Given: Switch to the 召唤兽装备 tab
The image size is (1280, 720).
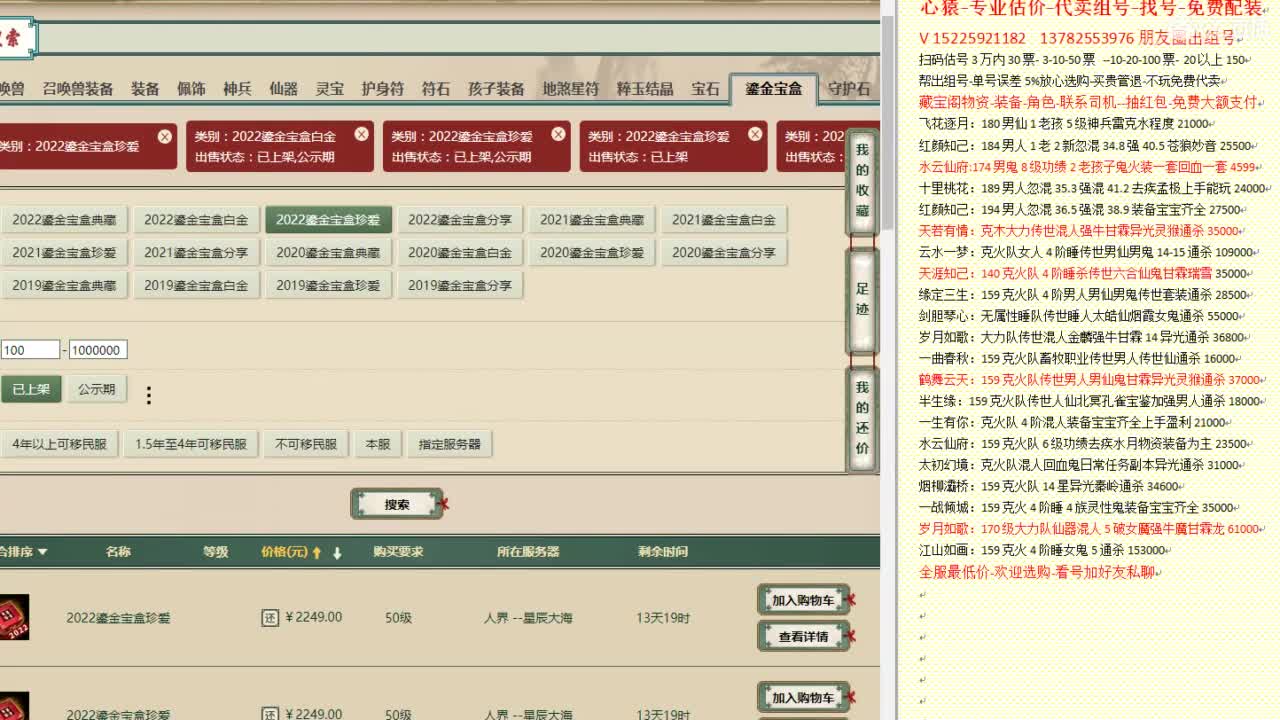Looking at the screenshot, I should (x=78, y=89).
